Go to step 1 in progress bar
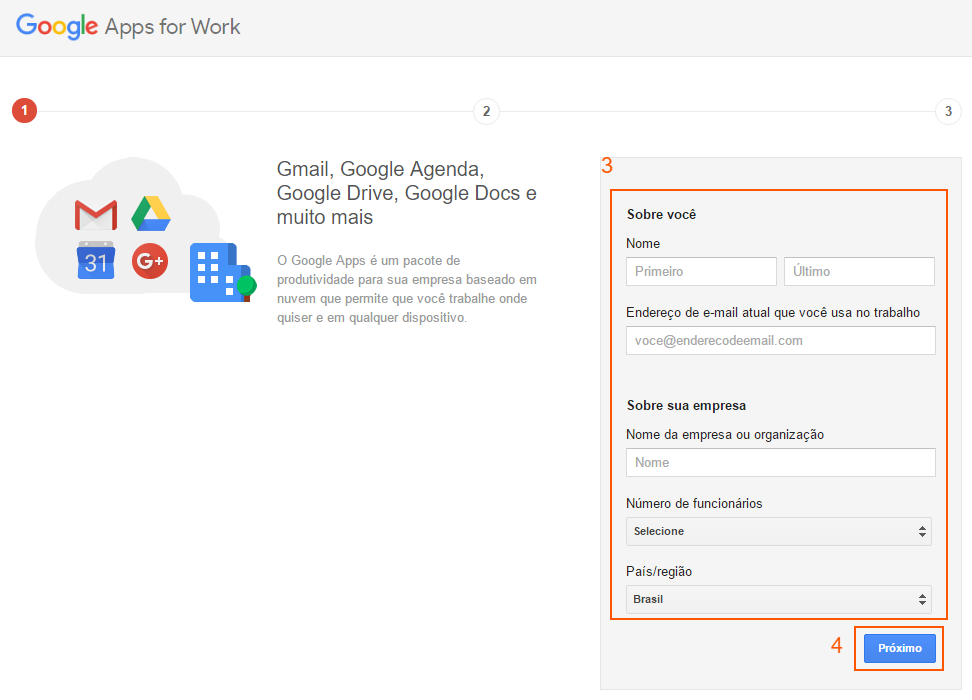Viewport: 972px width, 700px height. tap(24, 111)
